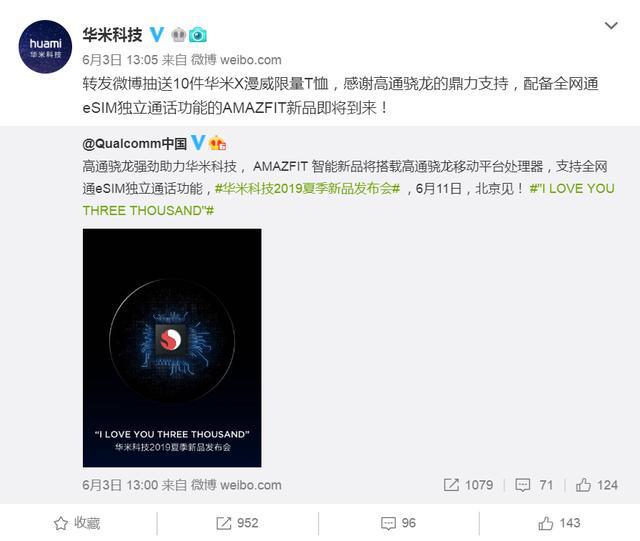
Task: Click the original post repost icon with 1079
Action: click(x=468, y=485)
